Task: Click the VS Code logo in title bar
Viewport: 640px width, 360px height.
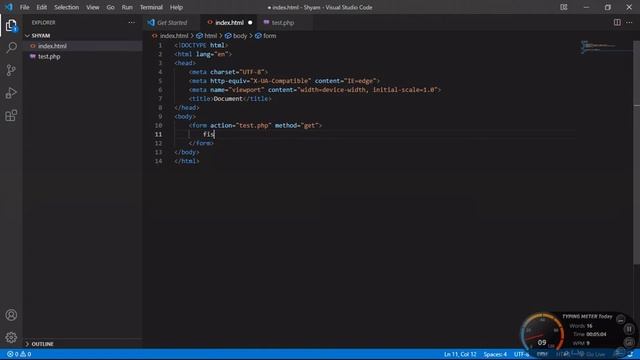Action: [x=9, y=7]
